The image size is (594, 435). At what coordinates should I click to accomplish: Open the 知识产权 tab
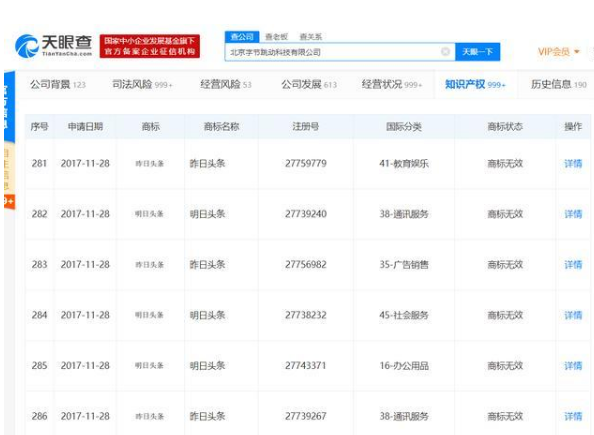(x=475, y=84)
